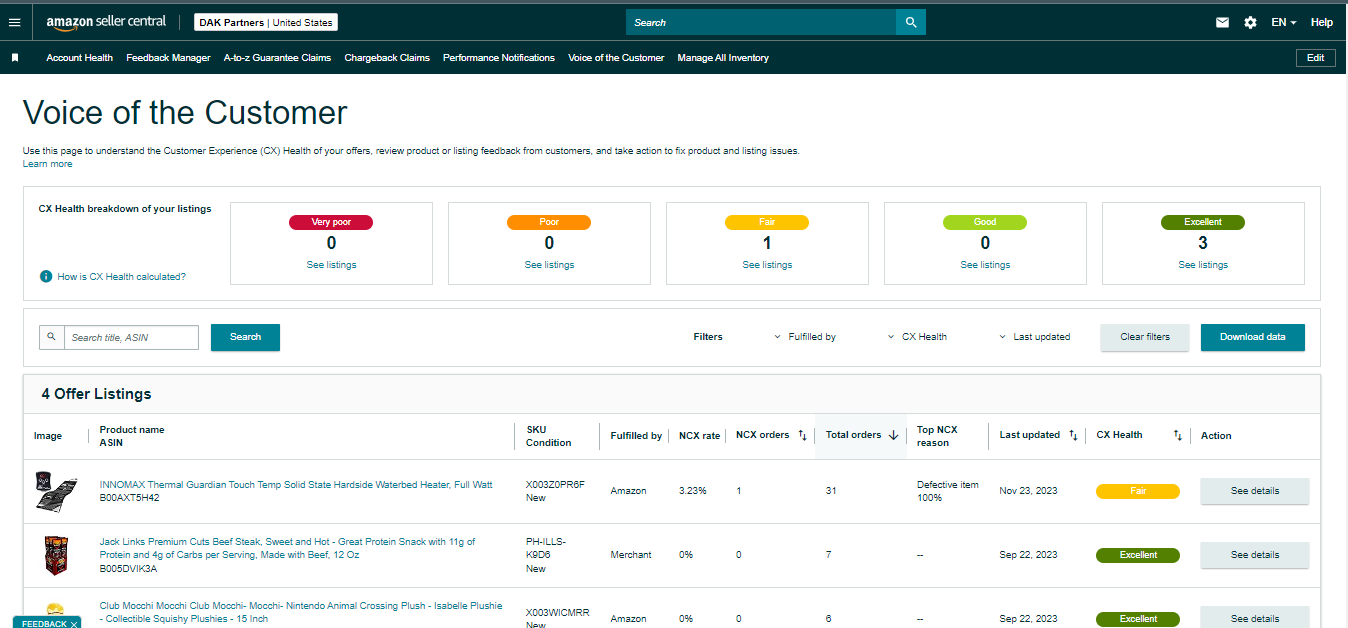Click the magnifier icon in listing search box
1348x628 pixels.
tap(51, 337)
